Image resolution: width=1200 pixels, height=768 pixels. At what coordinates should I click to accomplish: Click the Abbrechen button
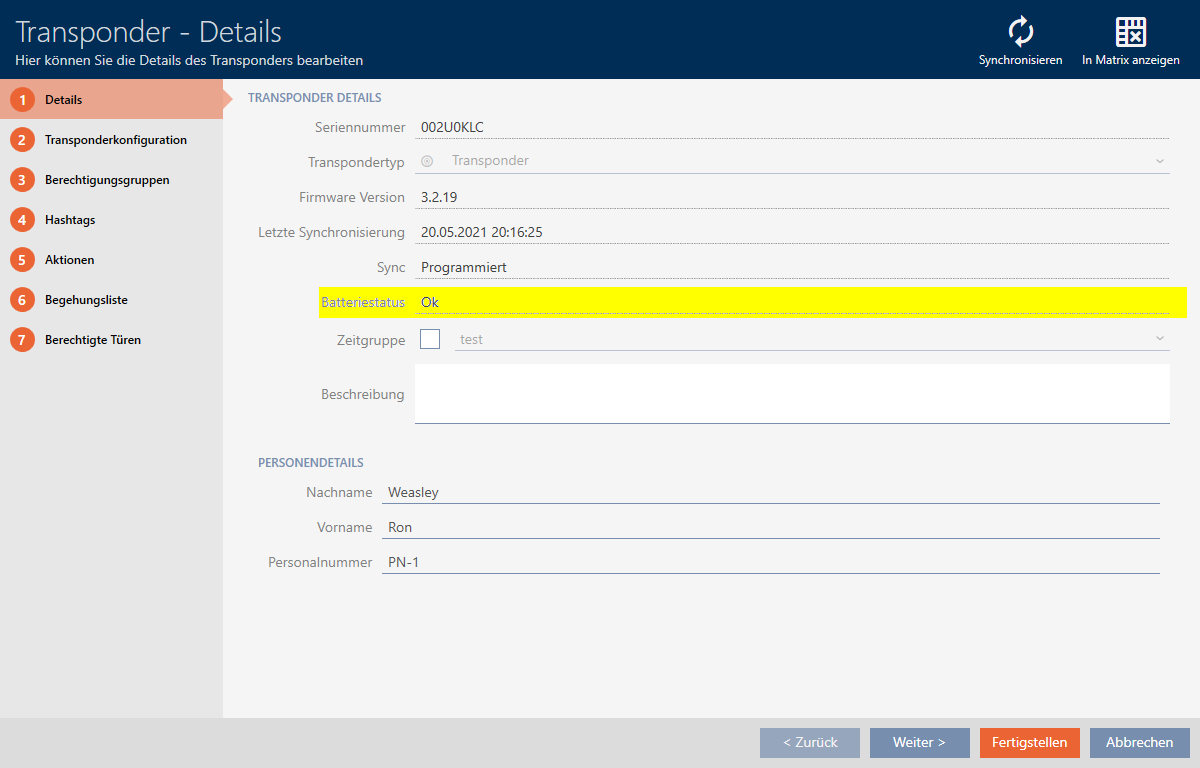(x=1139, y=742)
